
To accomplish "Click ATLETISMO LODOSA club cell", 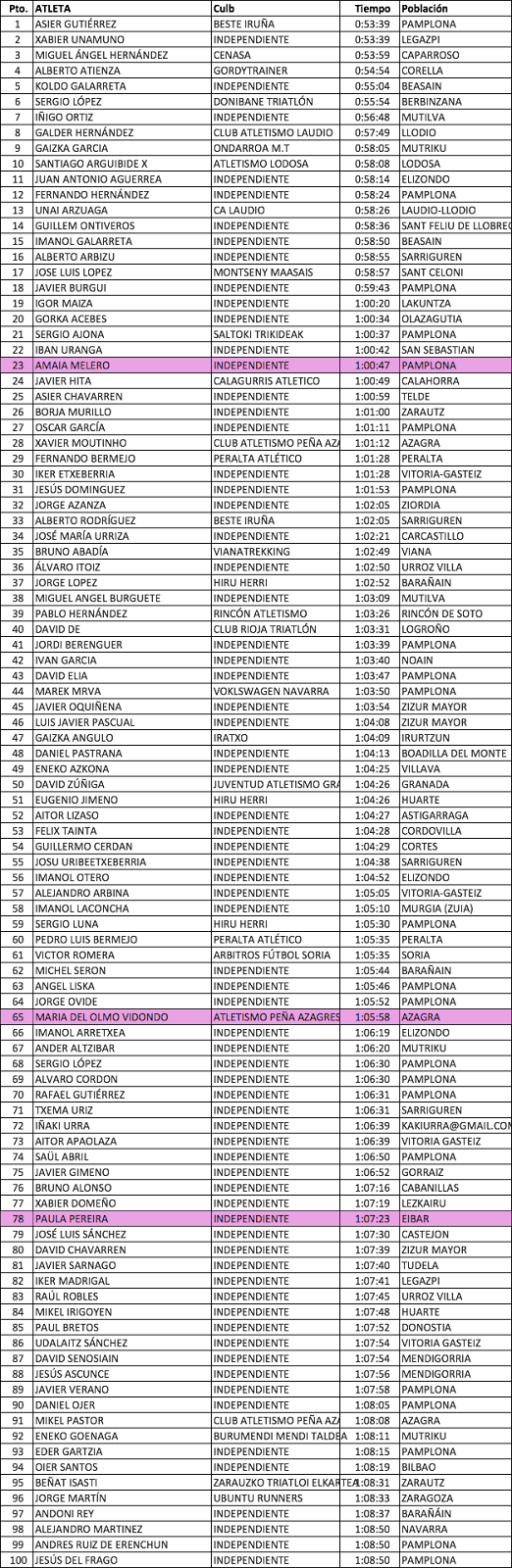I will [x=262, y=164].
